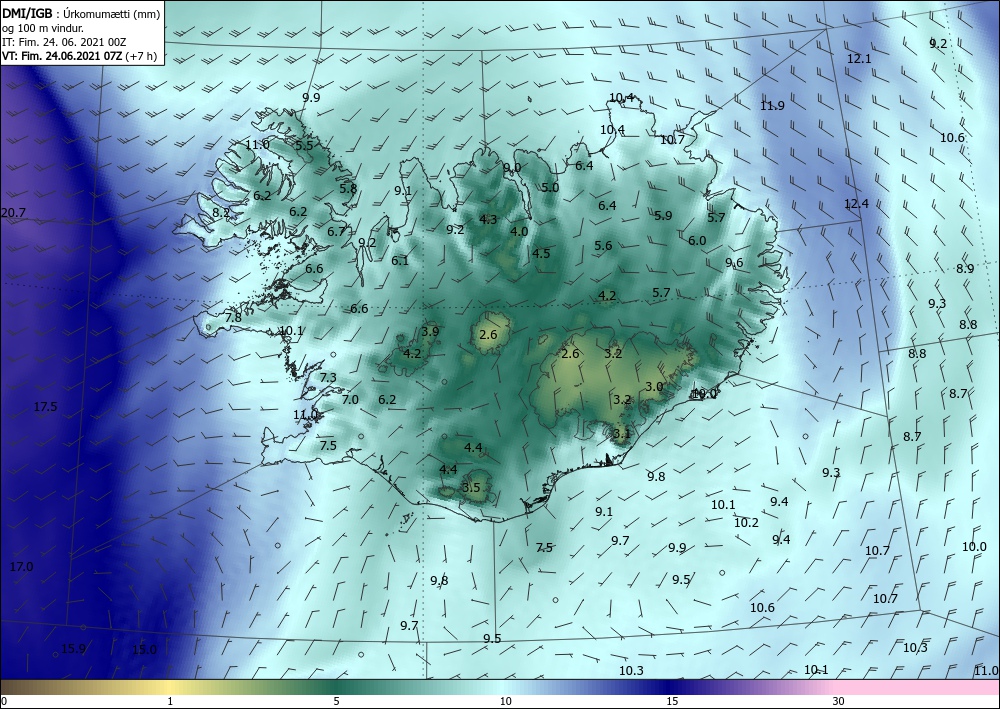Click the value 7.3 on the map

click(x=328, y=378)
